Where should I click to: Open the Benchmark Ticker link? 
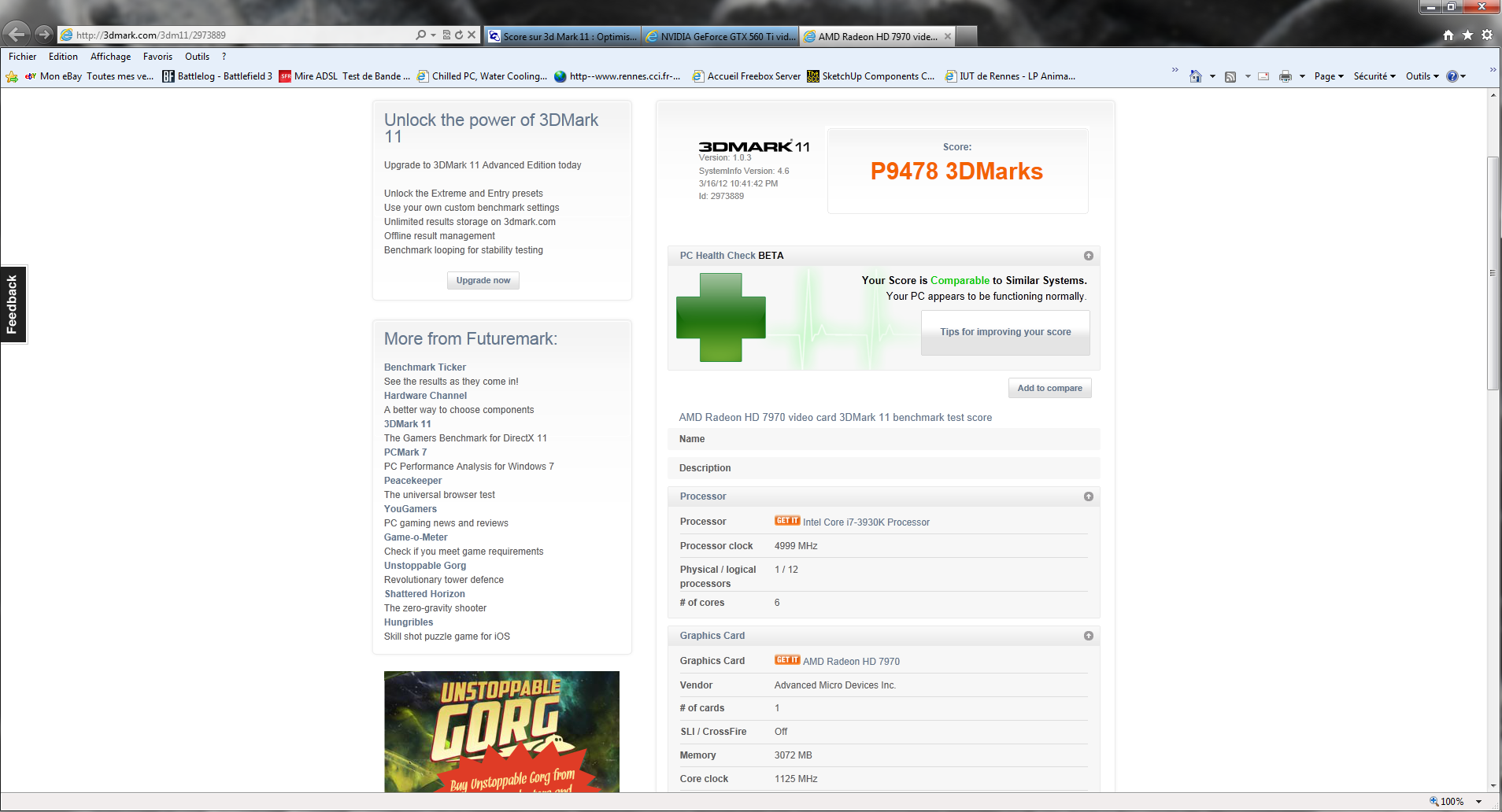click(x=424, y=367)
